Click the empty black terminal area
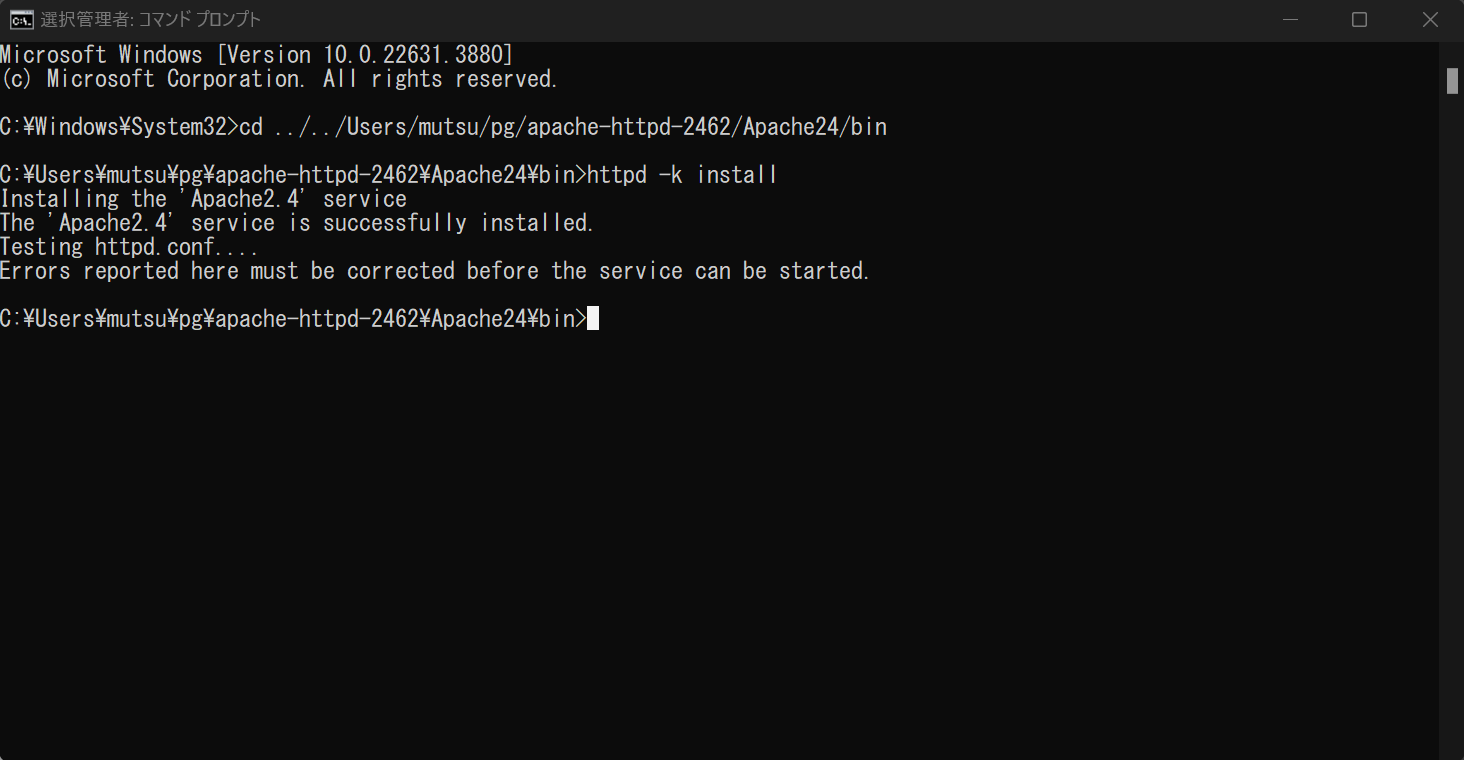The image size is (1464, 760). point(720,540)
